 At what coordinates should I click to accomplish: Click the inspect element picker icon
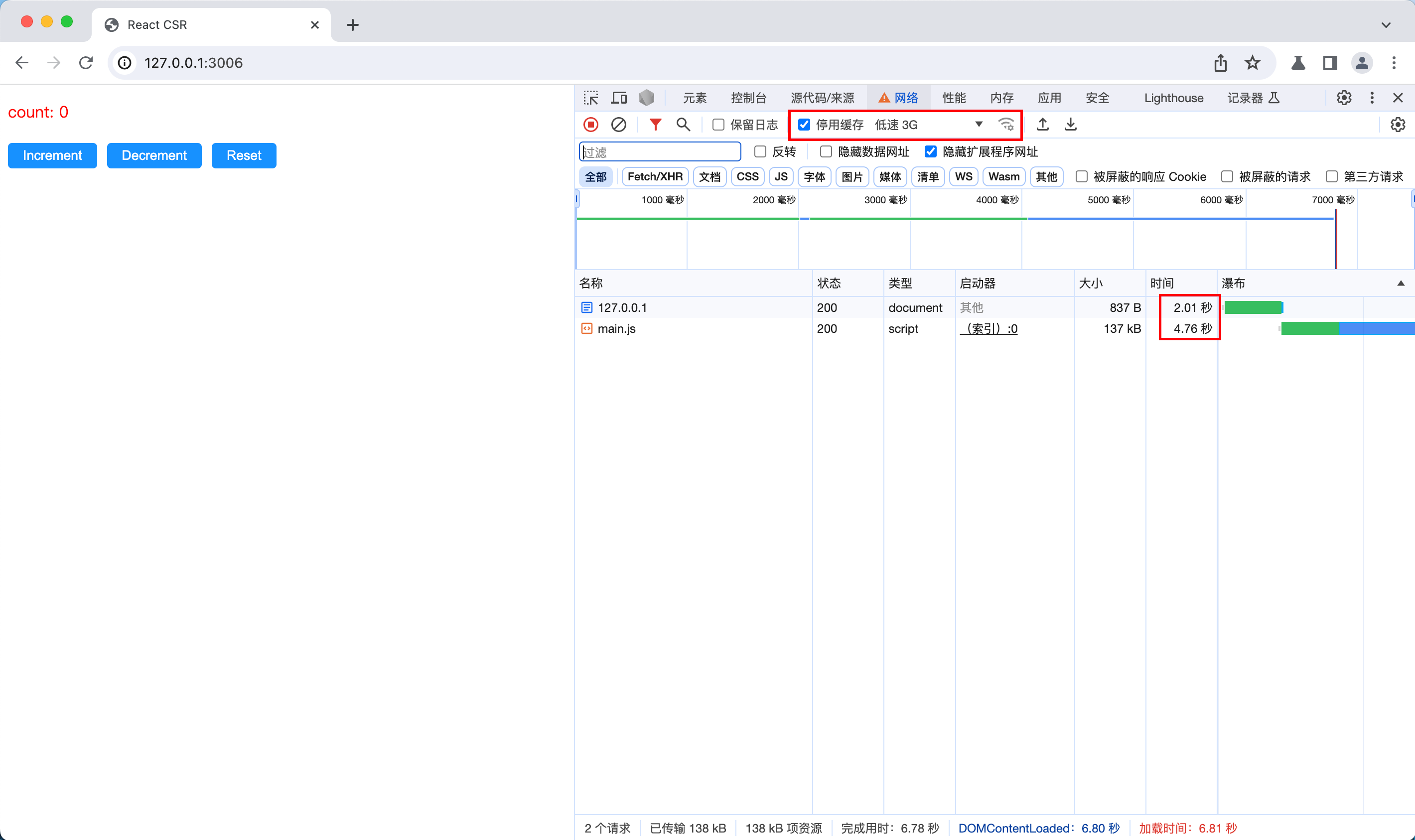click(591, 98)
